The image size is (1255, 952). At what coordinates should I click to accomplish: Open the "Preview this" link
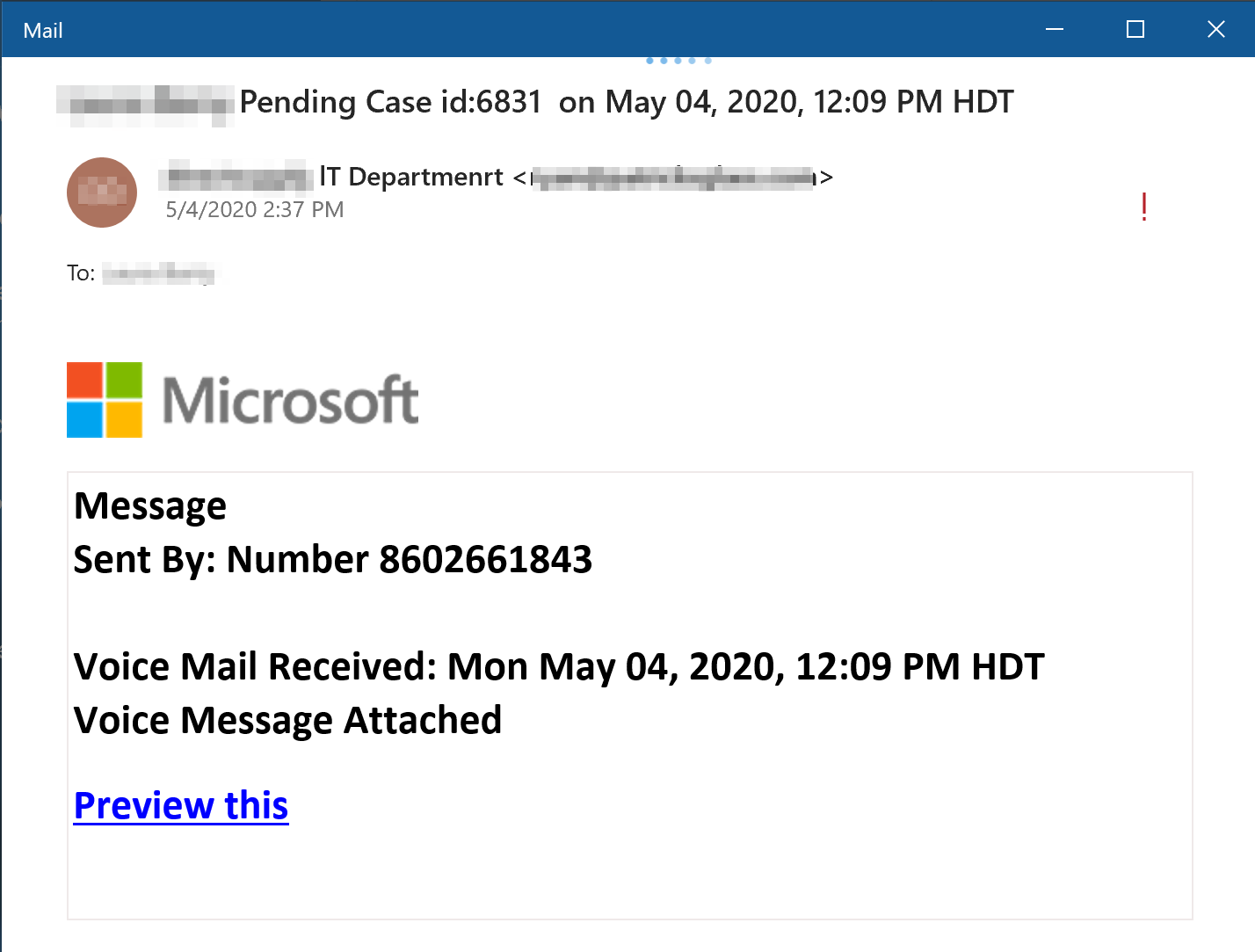181,805
